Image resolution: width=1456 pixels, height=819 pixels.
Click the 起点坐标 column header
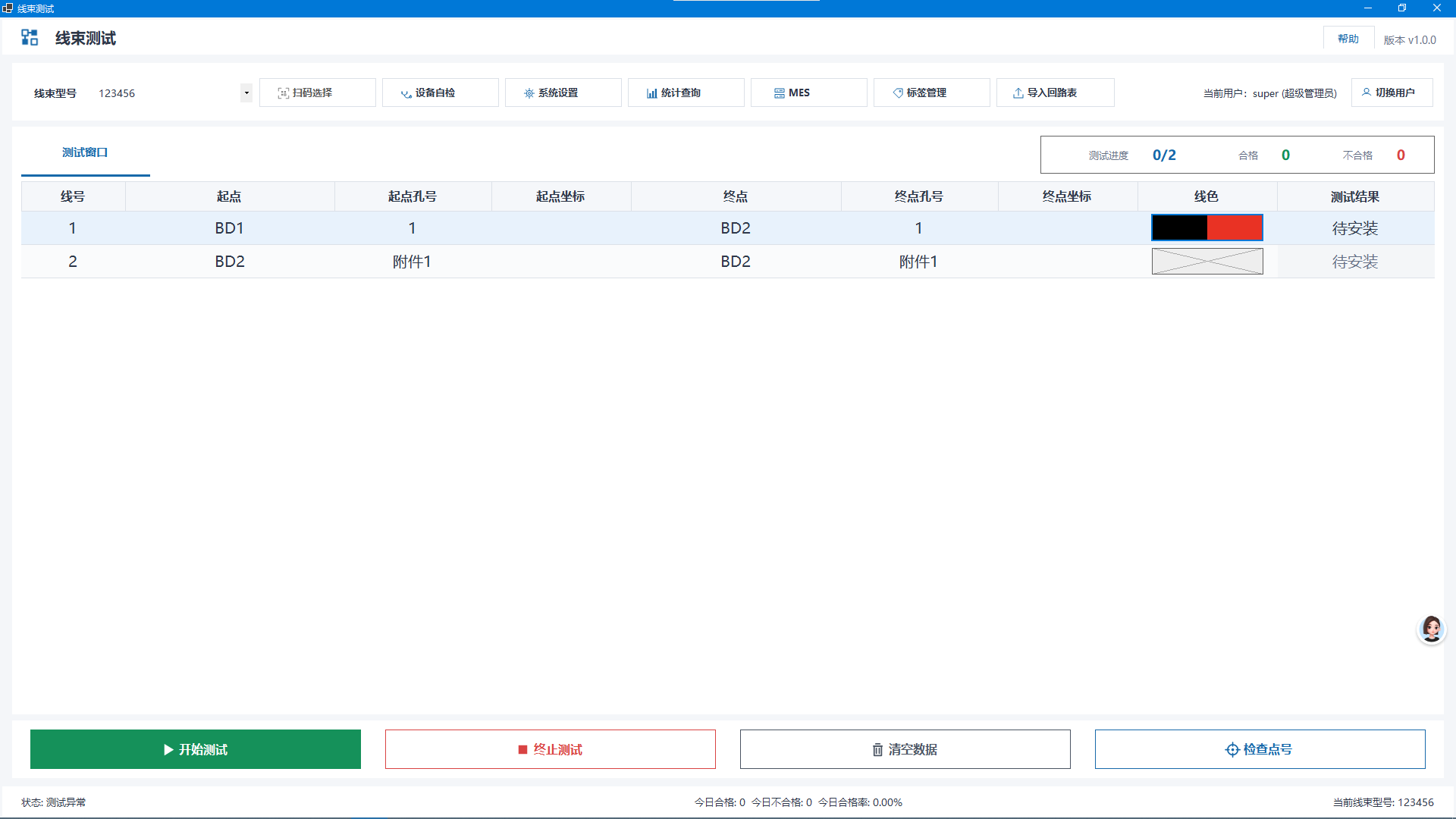(560, 196)
